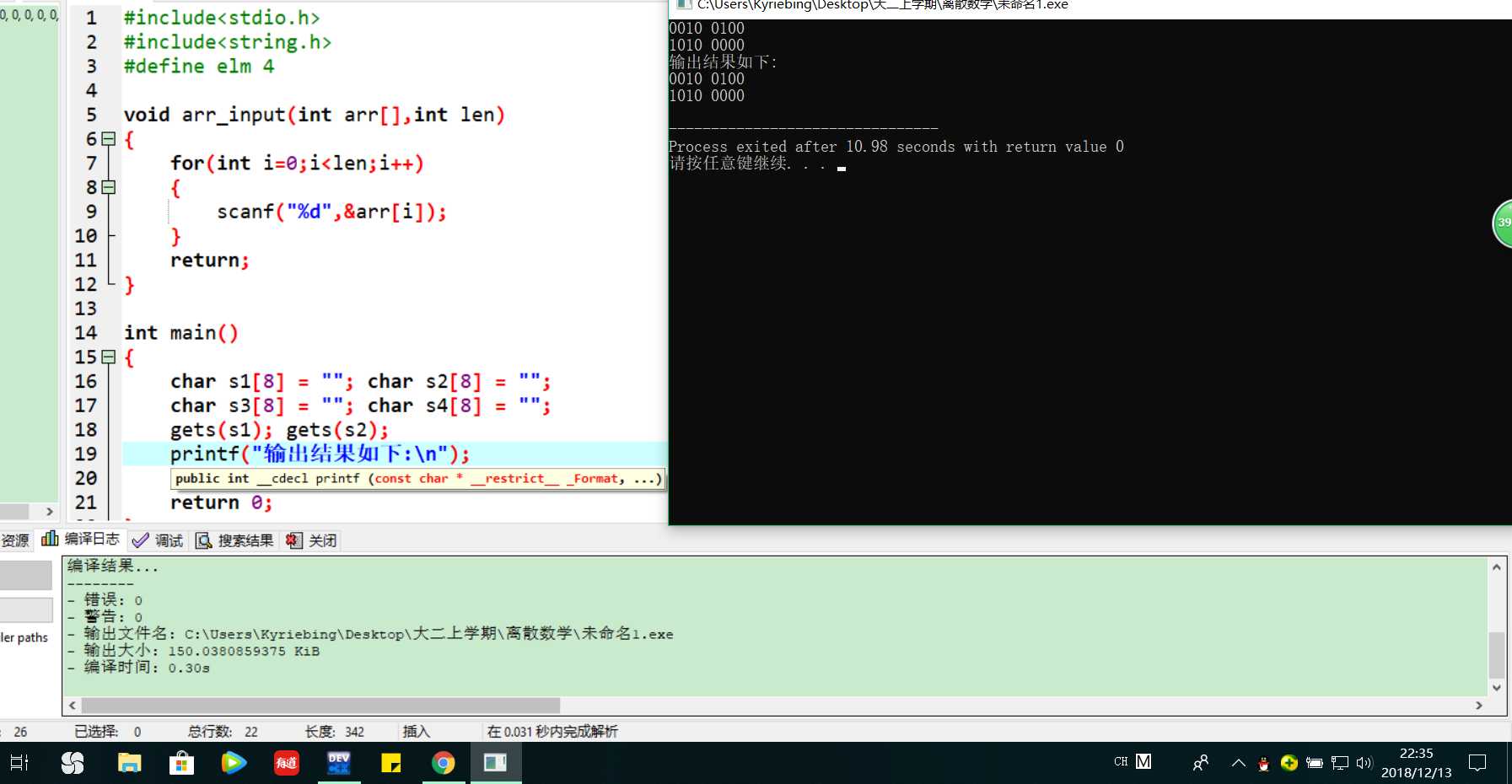Click line number 14 in the gutter
This screenshot has width=1512, height=784.
[x=86, y=333]
